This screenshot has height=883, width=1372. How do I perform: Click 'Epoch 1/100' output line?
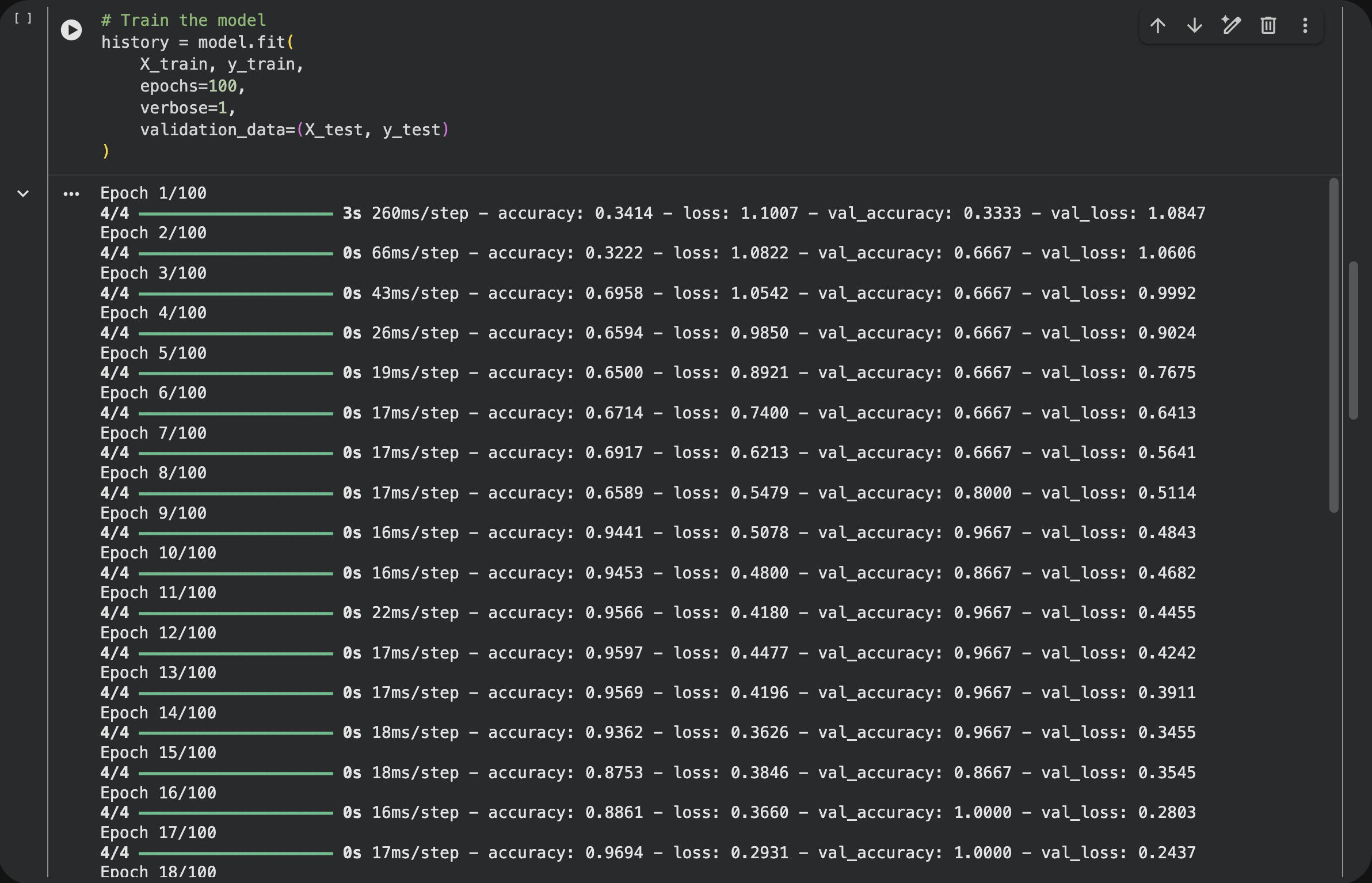pyautogui.click(x=153, y=193)
